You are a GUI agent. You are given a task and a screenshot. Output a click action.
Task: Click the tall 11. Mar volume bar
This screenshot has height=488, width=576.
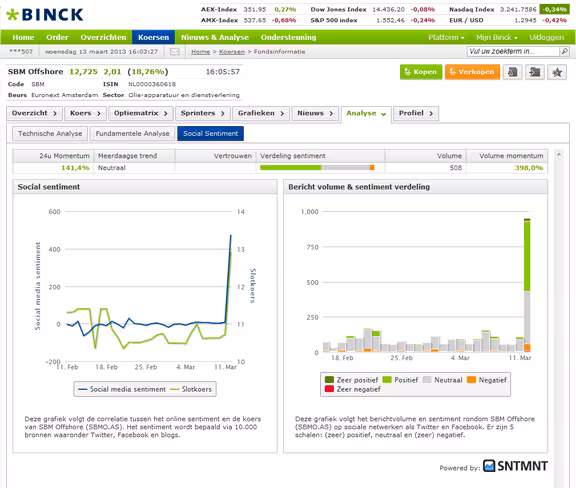pos(527,285)
